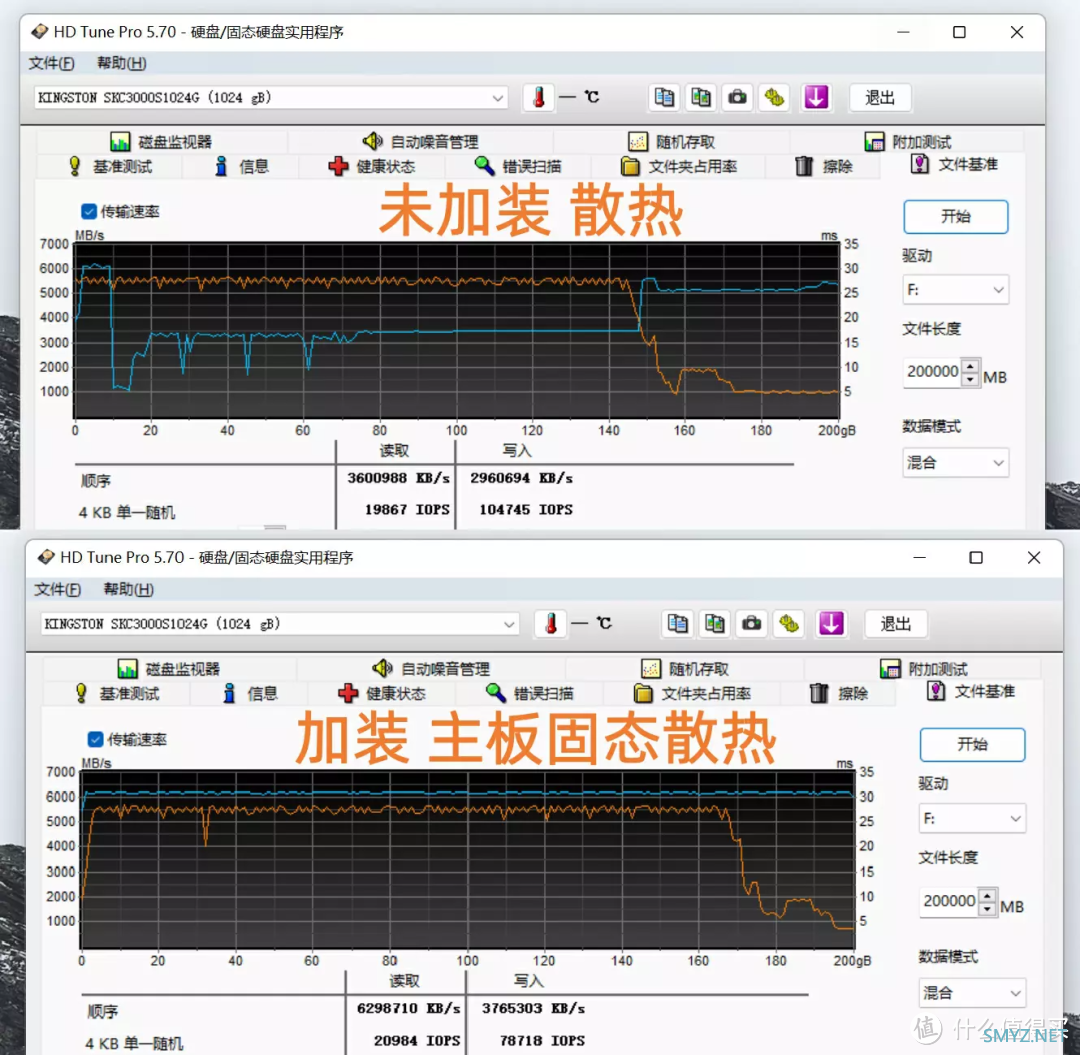Click 退出 button in bottom window
This screenshot has width=1080, height=1055.
coord(895,624)
